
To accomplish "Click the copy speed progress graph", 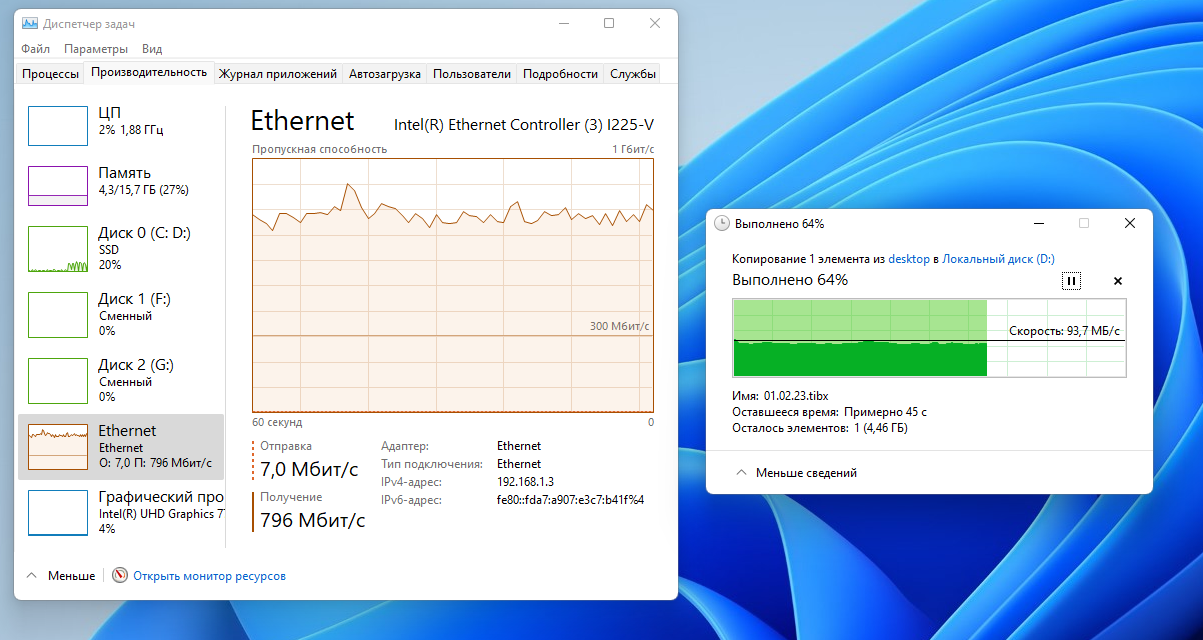I will pyautogui.click(x=929, y=338).
